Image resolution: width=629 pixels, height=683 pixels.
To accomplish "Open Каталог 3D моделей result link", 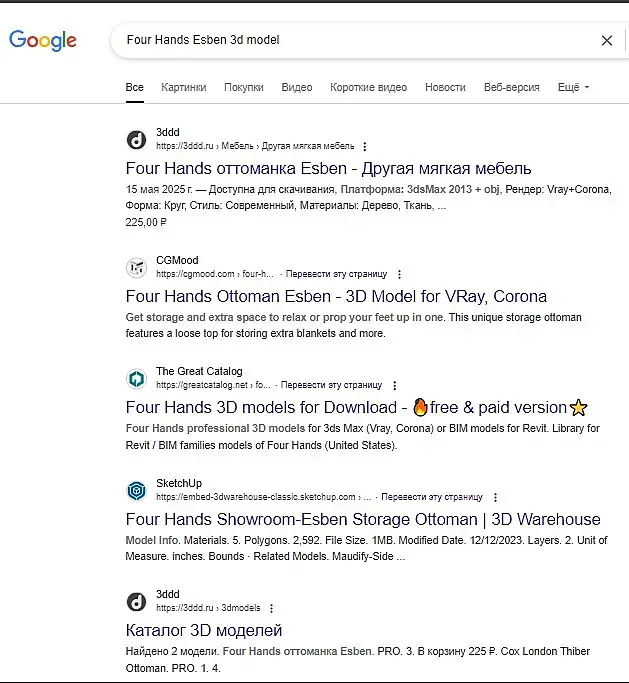I will click(204, 631).
